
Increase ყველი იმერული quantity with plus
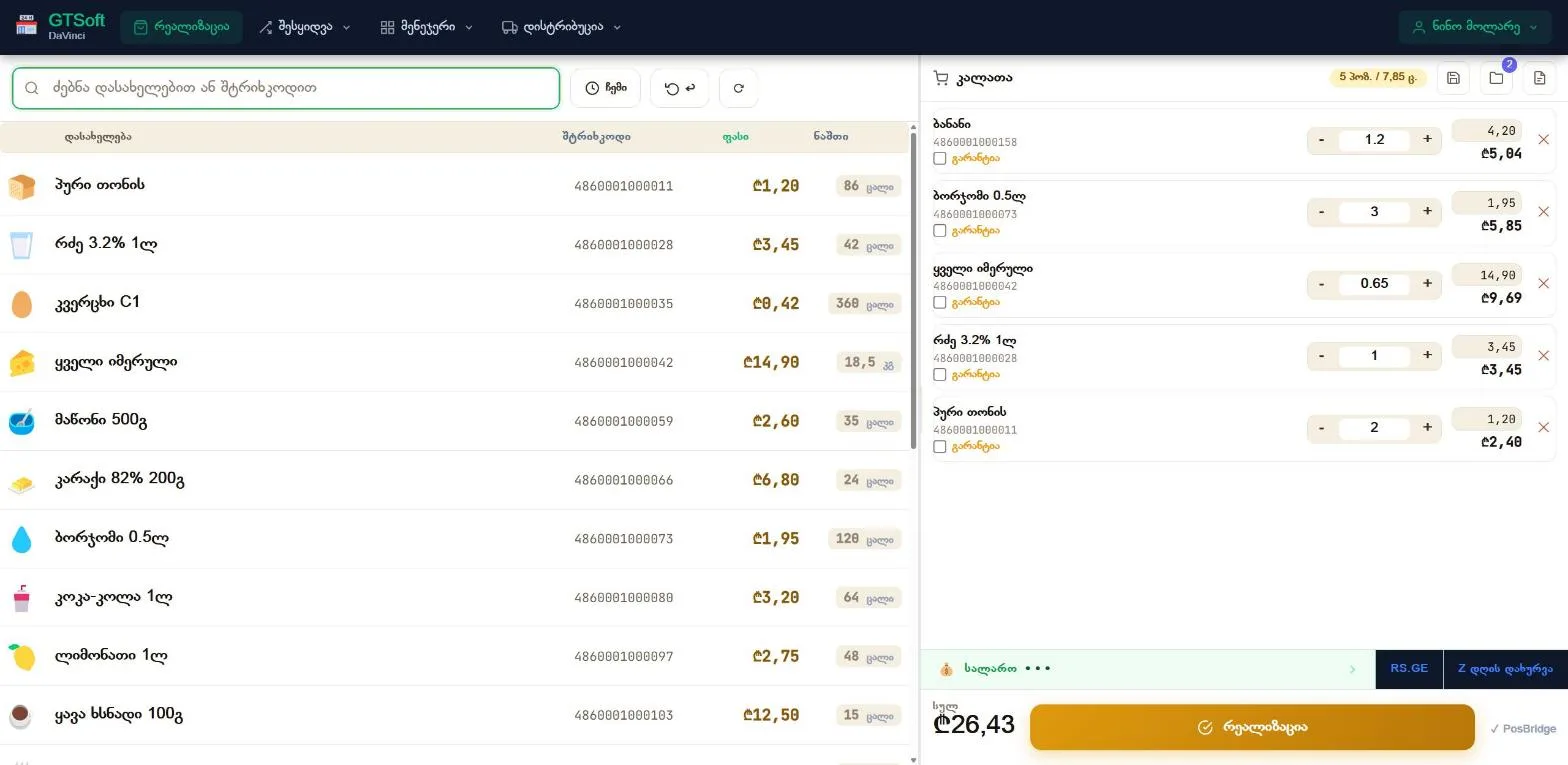tap(1427, 284)
